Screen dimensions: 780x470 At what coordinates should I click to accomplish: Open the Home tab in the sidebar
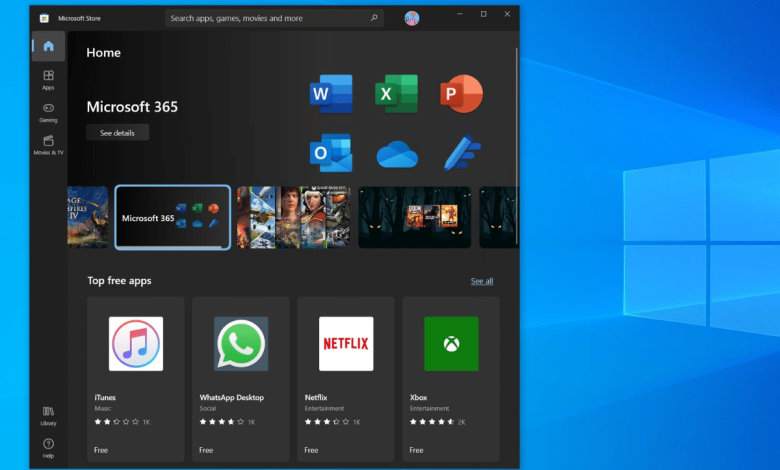click(x=48, y=46)
